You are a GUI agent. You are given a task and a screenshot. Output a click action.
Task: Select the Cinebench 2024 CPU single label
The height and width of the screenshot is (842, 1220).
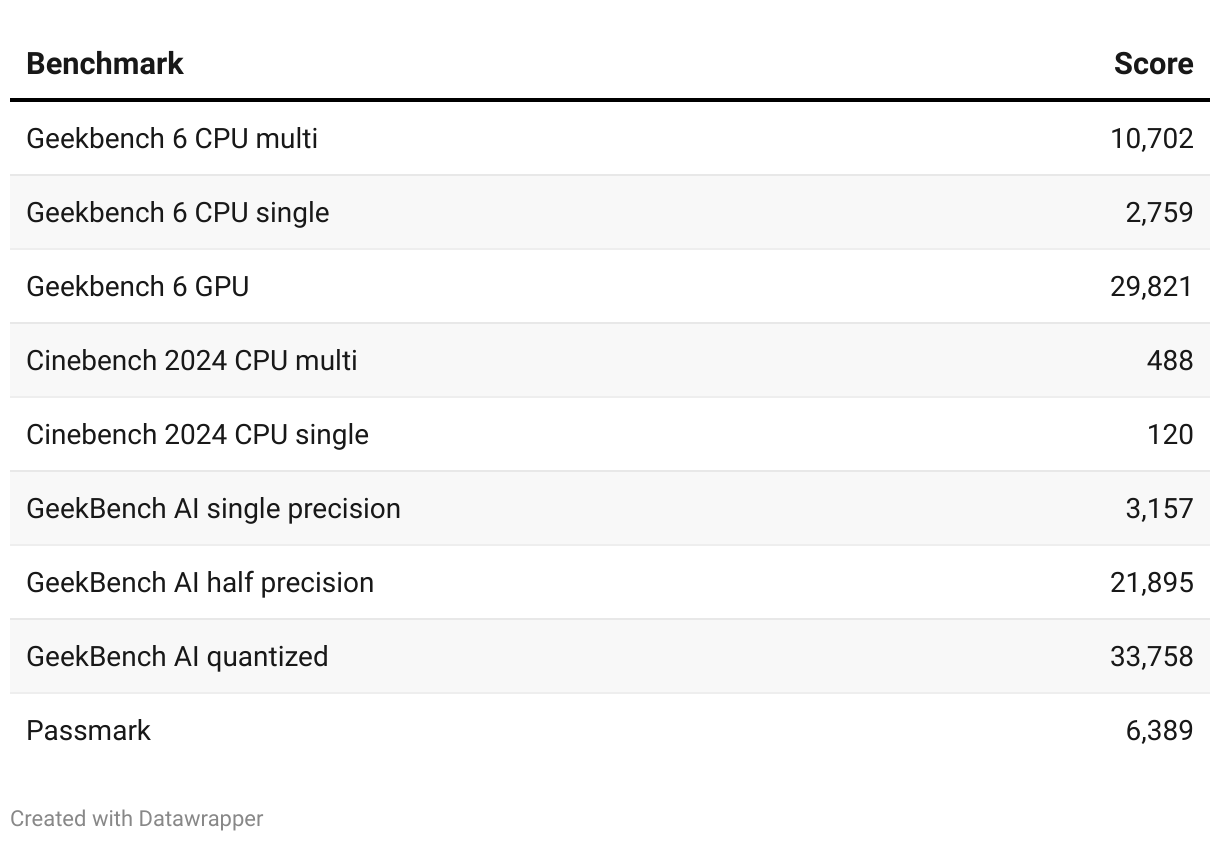[x=197, y=434]
